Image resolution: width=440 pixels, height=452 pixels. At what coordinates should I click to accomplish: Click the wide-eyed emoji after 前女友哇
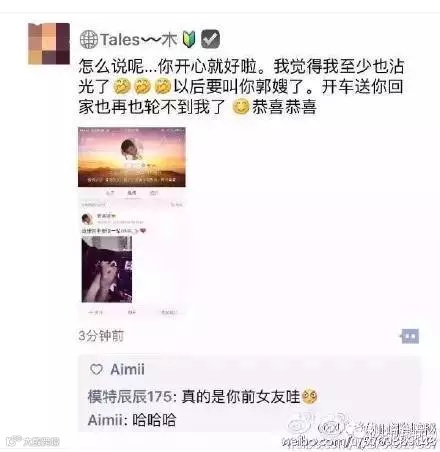coord(310,396)
